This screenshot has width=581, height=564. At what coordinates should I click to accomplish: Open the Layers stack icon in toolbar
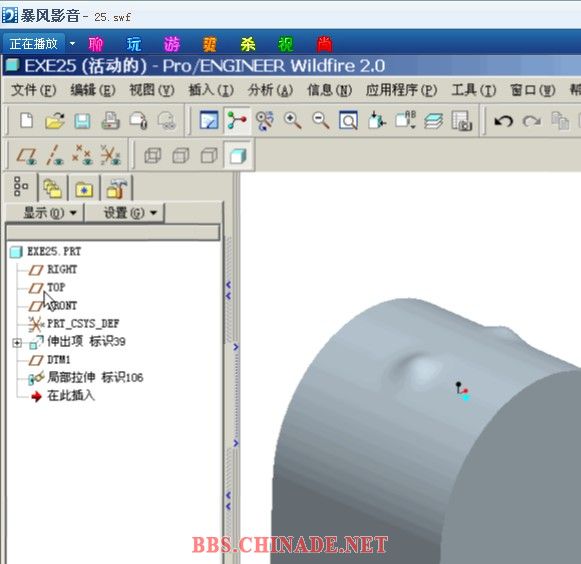433,121
